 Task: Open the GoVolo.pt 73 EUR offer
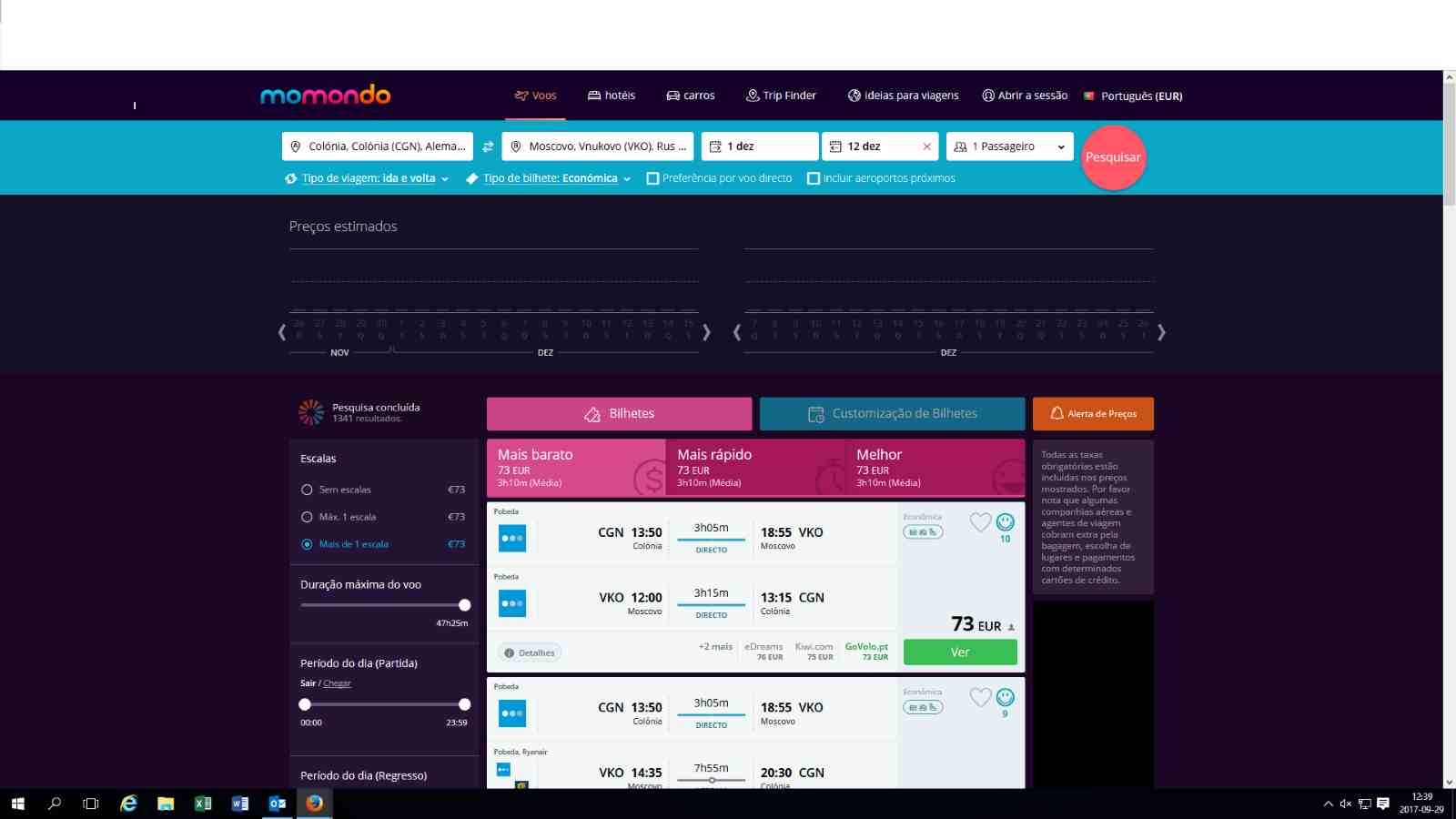866,652
